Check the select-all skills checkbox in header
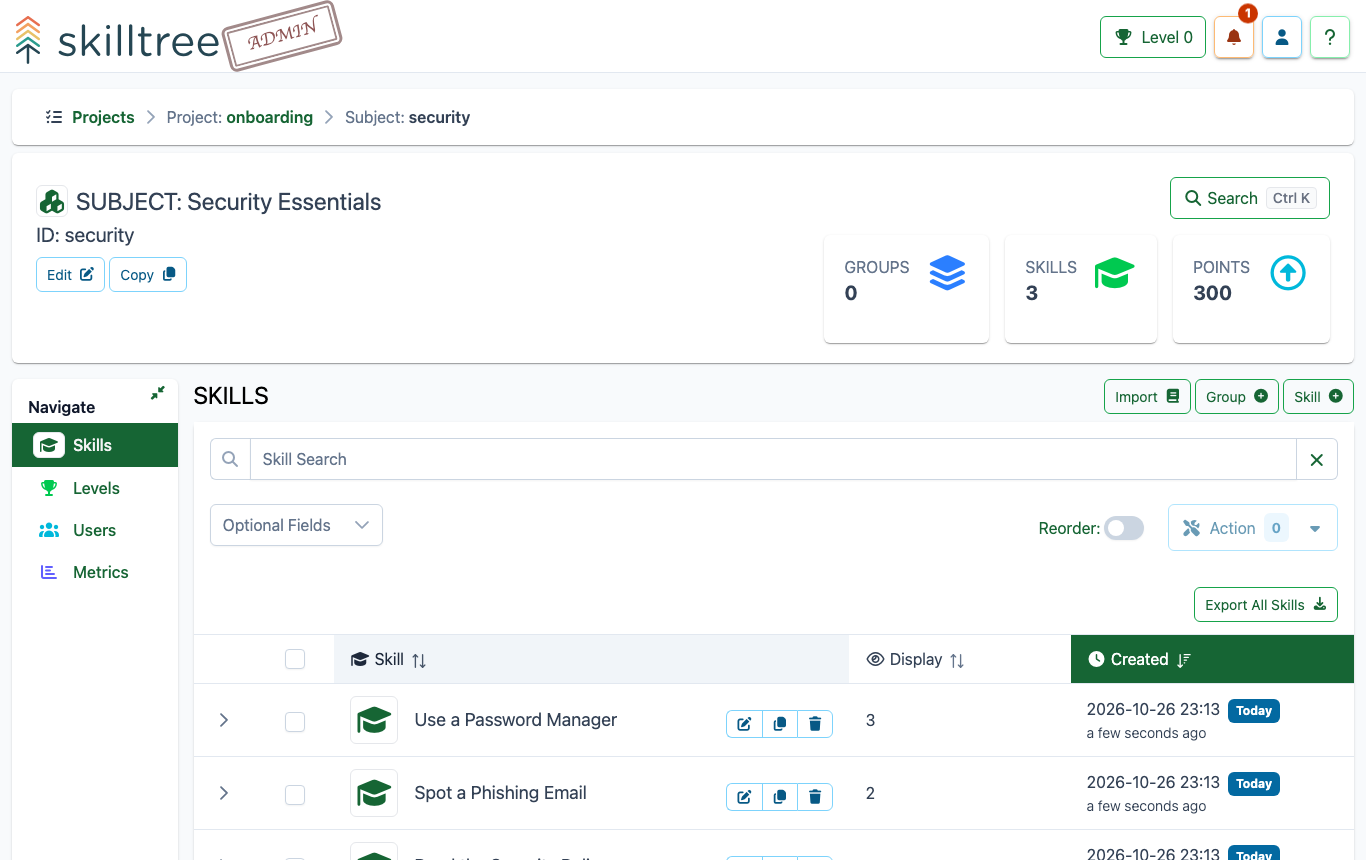The width and height of the screenshot is (1366, 860). tap(295, 659)
